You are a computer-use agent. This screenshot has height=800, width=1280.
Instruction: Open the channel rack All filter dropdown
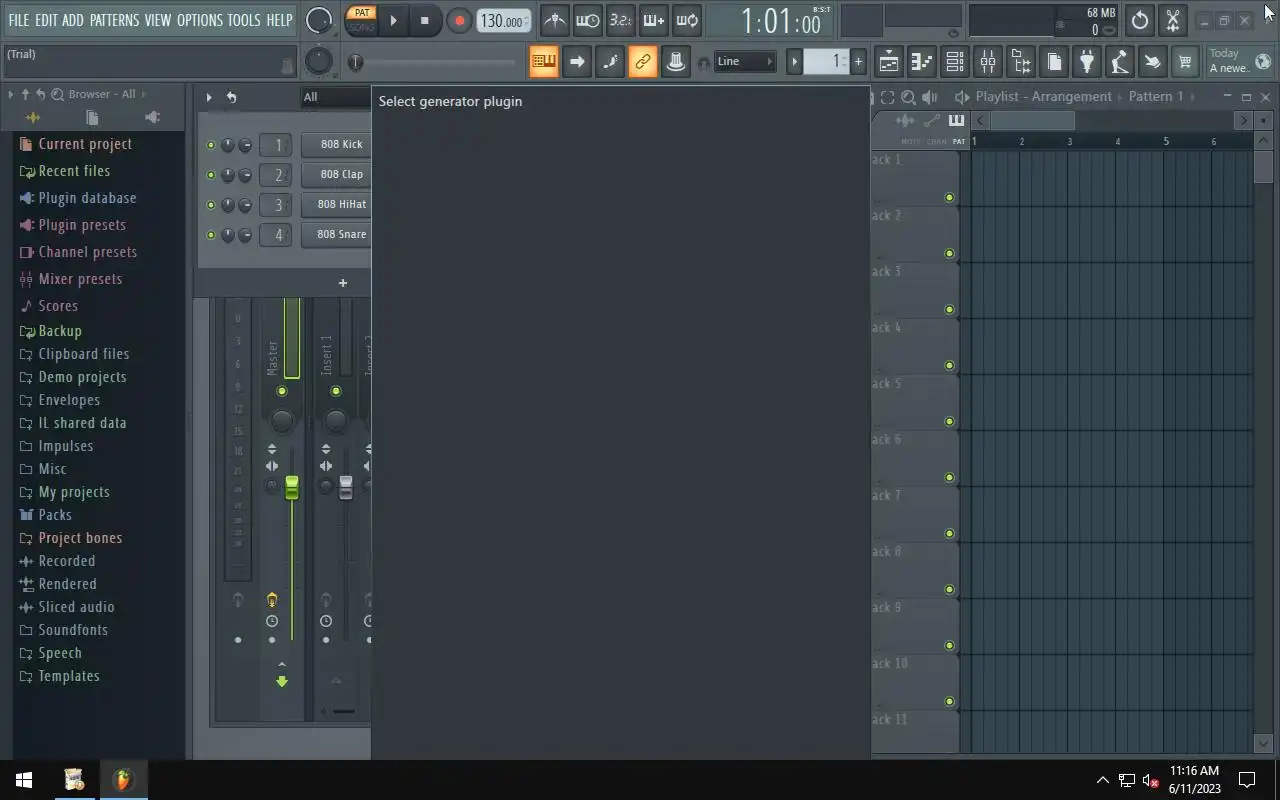click(336, 97)
